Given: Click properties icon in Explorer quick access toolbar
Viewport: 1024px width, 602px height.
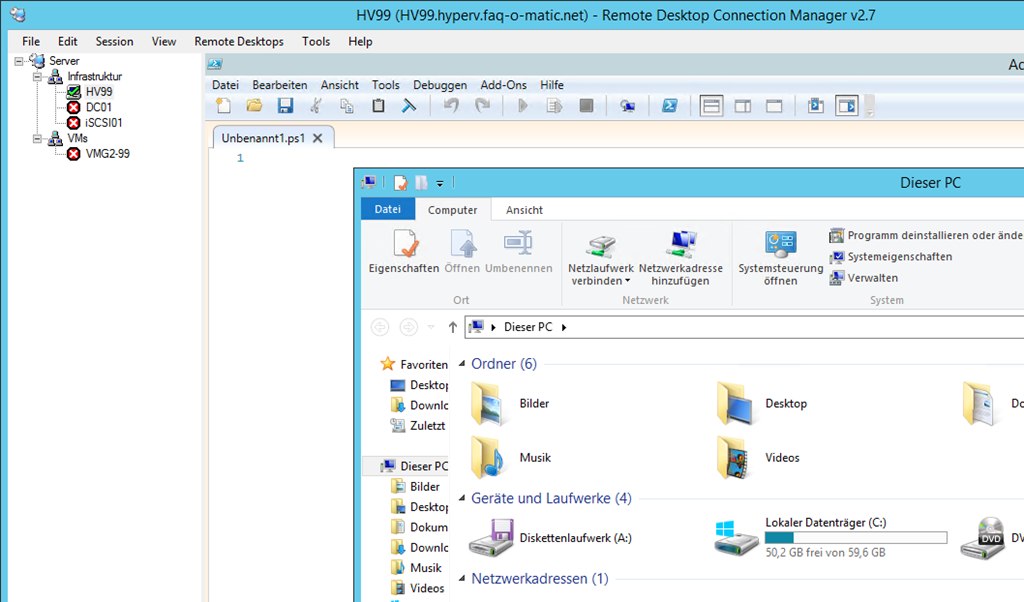Looking at the screenshot, I should 400,183.
